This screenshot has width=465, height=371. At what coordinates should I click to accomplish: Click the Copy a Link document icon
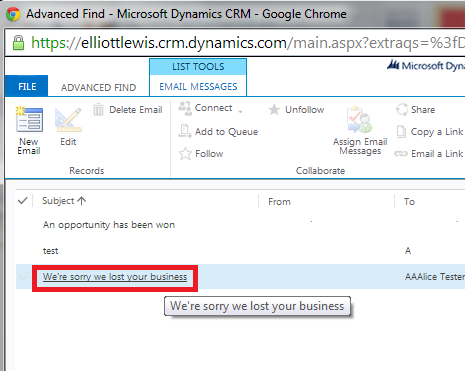[401, 132]
